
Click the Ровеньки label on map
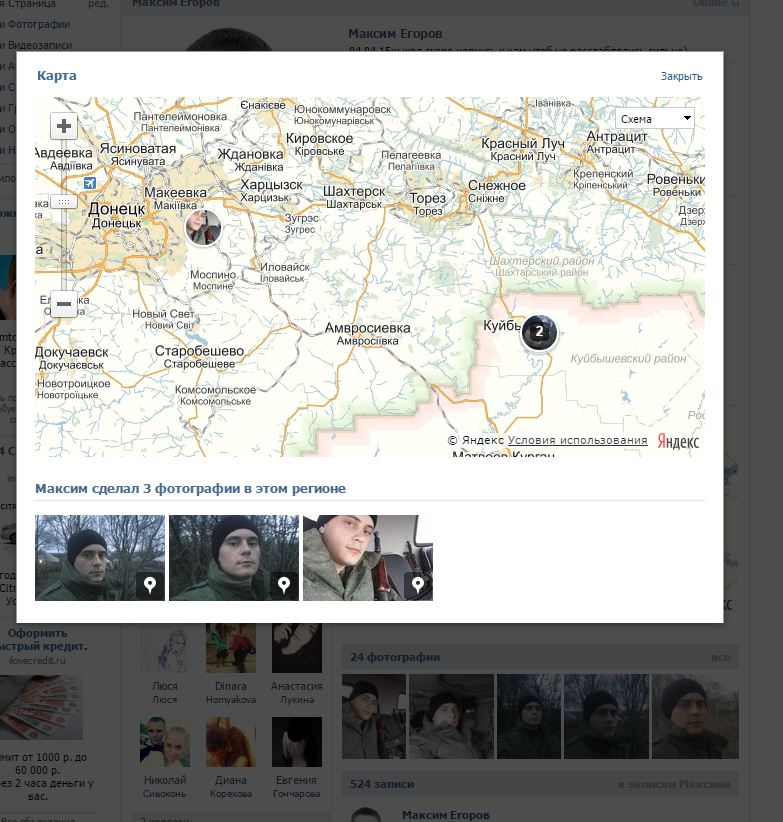(x=676, y=179)
